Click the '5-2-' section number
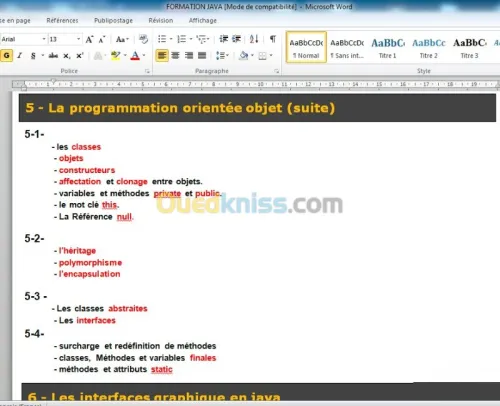 [34, 238]
